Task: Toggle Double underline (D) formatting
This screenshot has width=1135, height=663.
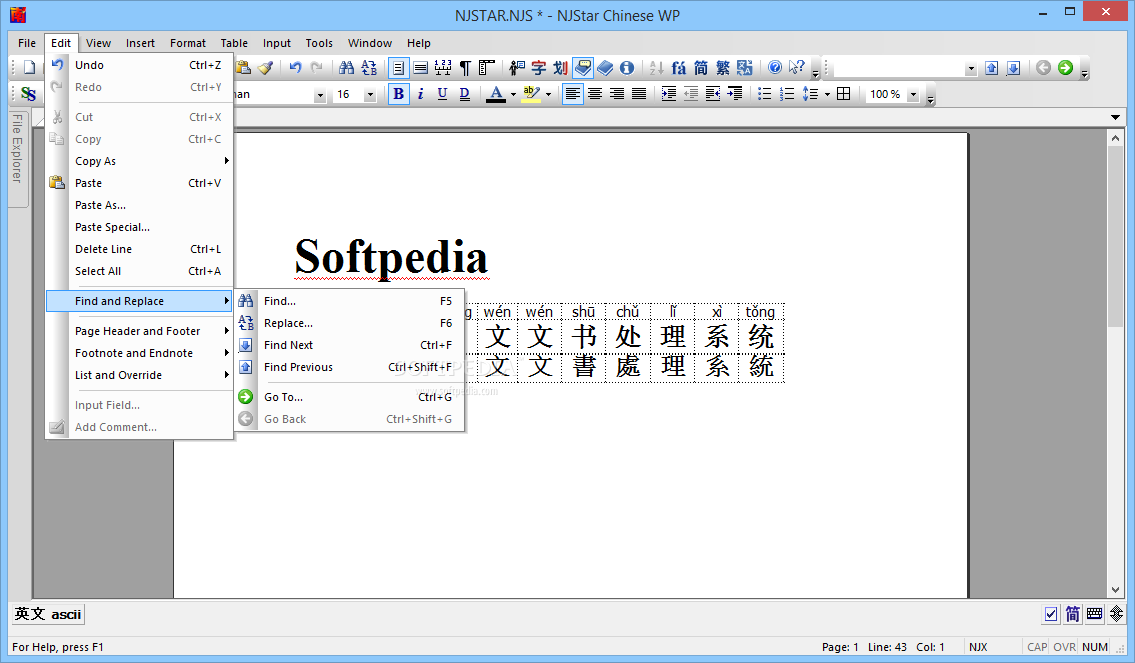Action: [465, 94]
